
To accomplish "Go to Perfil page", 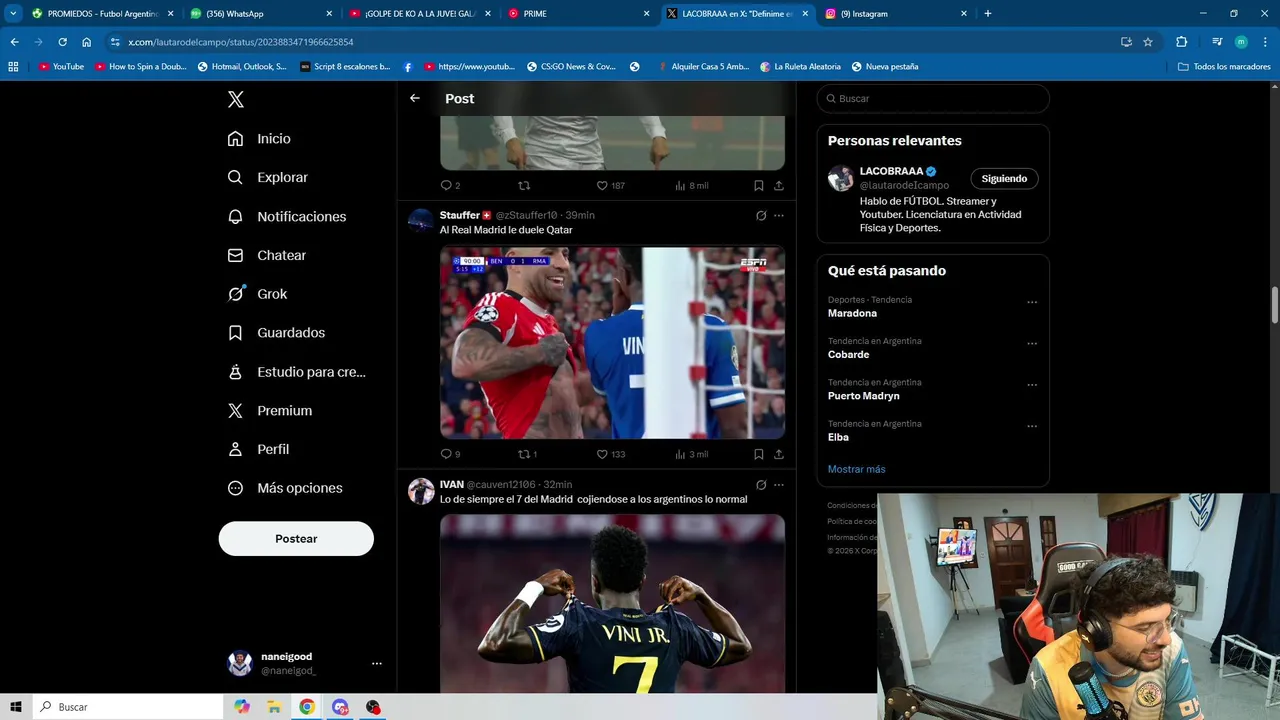I will [x=258, y=449].
